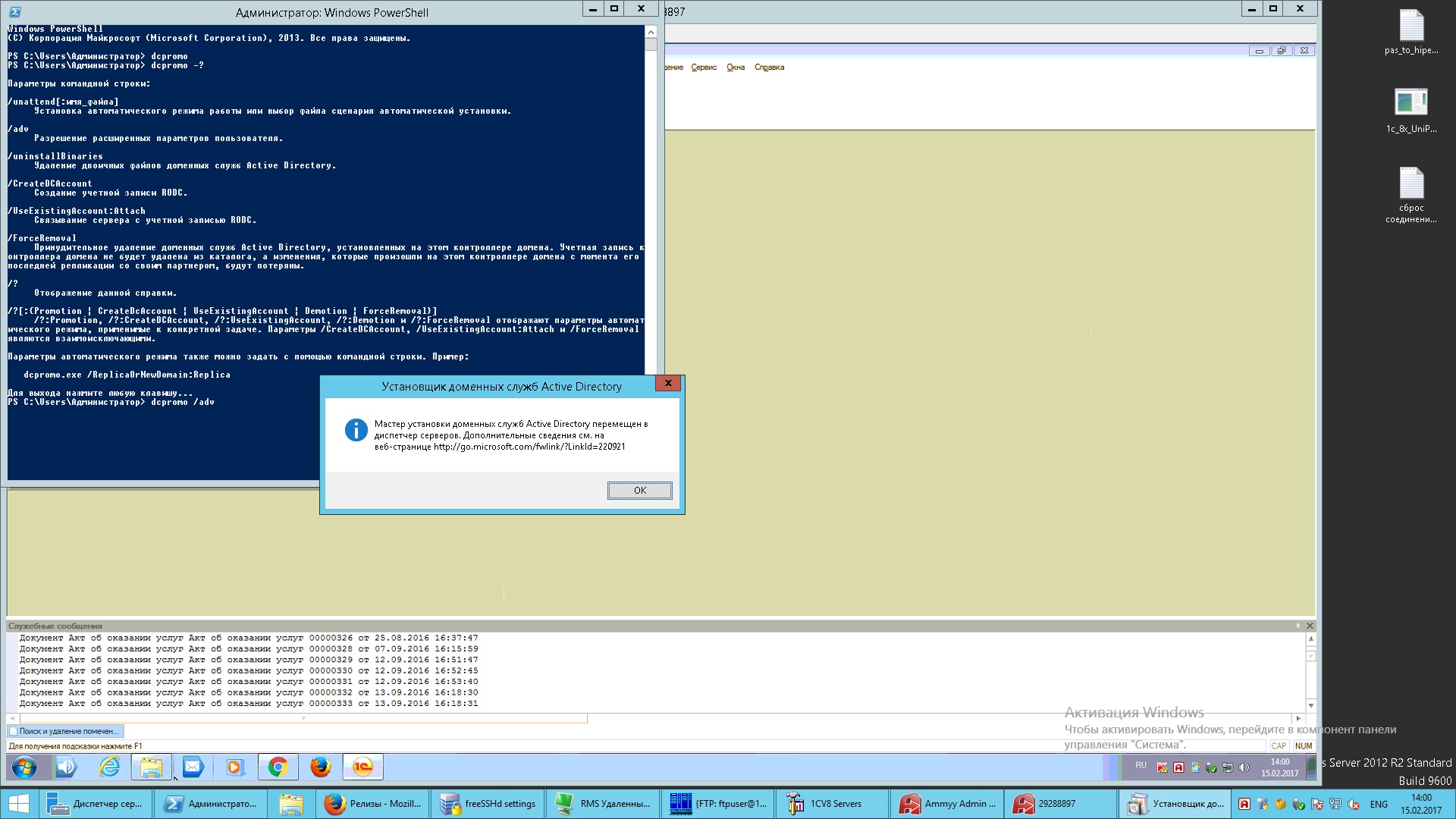Screen dimensions: 1456x819
Task: Click the blue information icon in the dialog
Action: (356, 430)
